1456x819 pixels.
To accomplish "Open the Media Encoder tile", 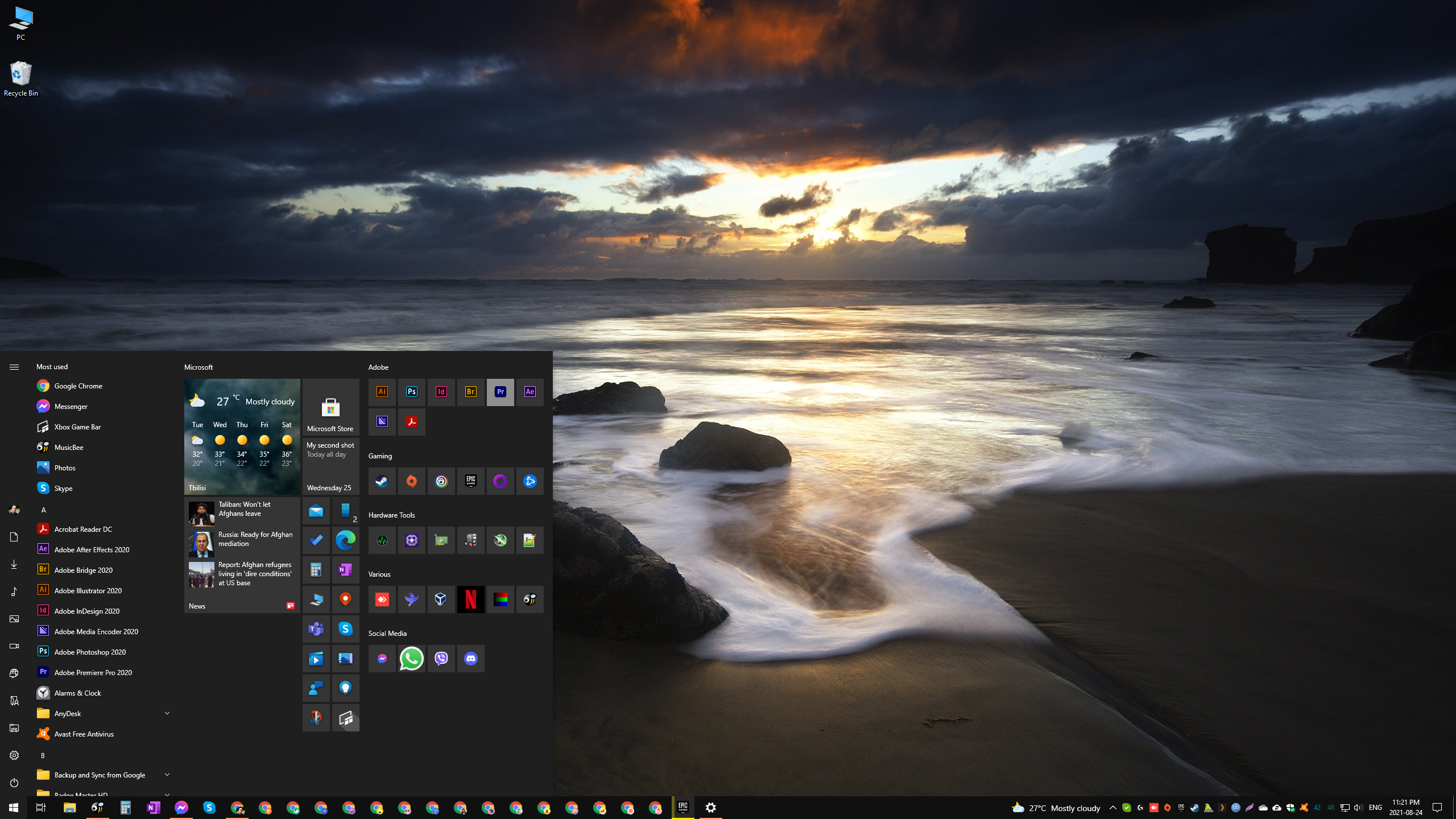I will (382, 421).
